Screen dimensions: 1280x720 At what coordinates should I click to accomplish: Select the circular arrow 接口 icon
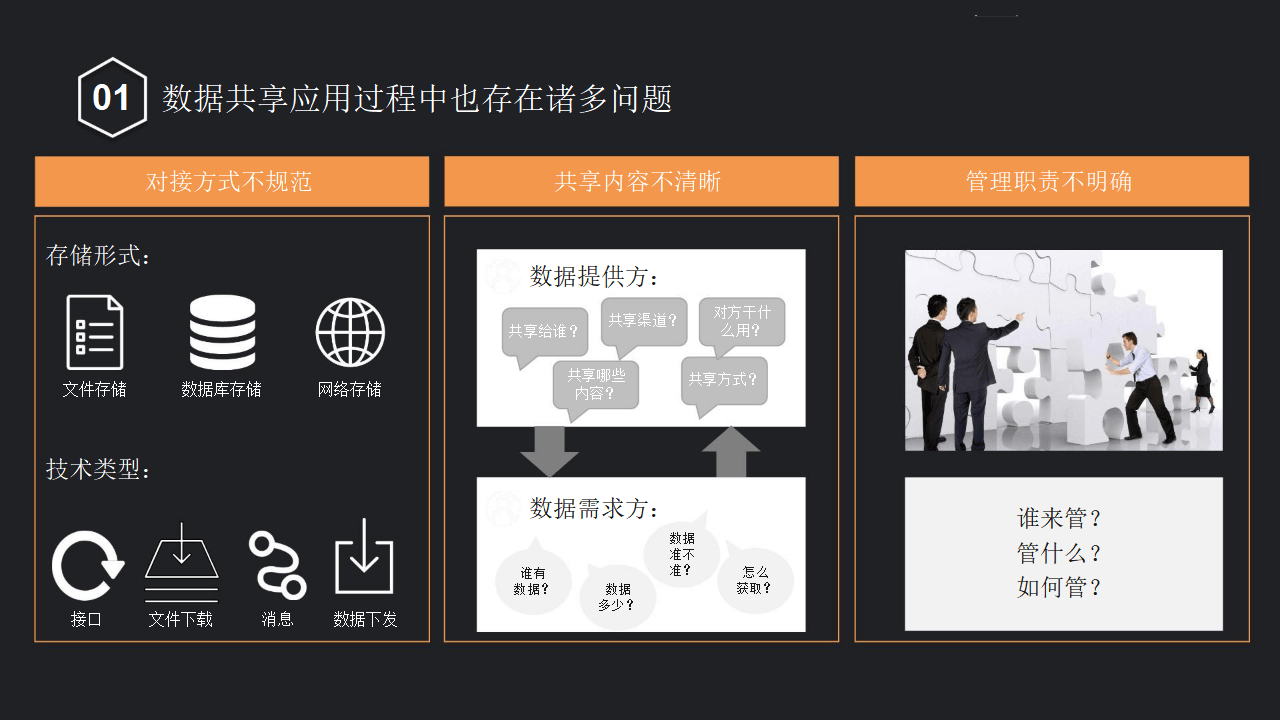pos(88,566)
